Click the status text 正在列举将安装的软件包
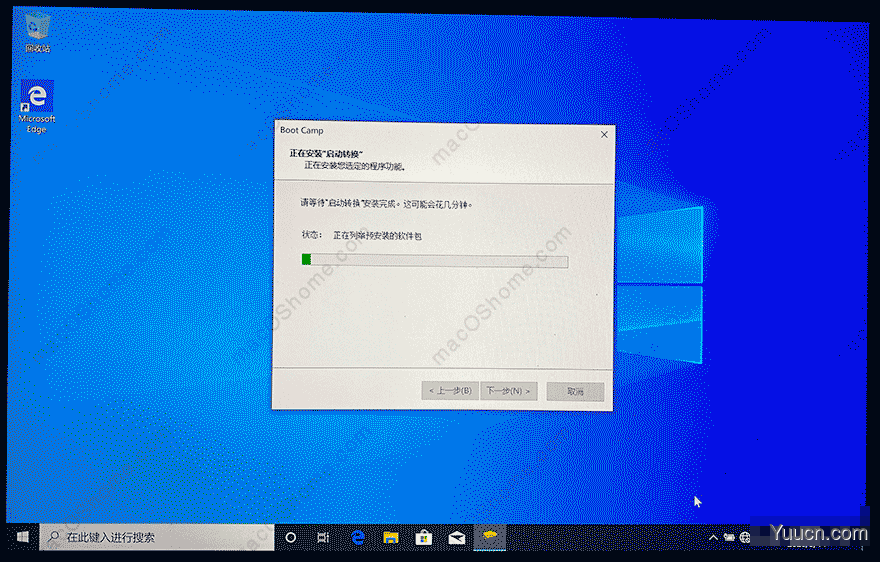The image size is (880, 562). pos(377,236)
